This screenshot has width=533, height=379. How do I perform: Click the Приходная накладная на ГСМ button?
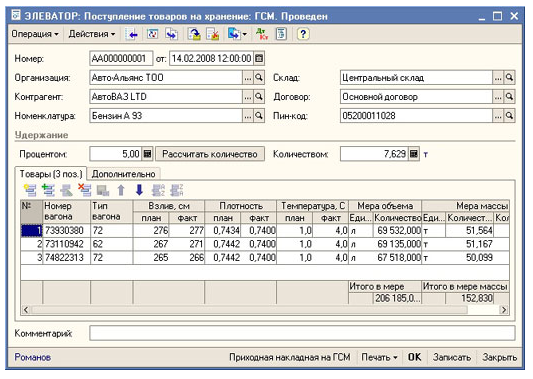point(290,357)
